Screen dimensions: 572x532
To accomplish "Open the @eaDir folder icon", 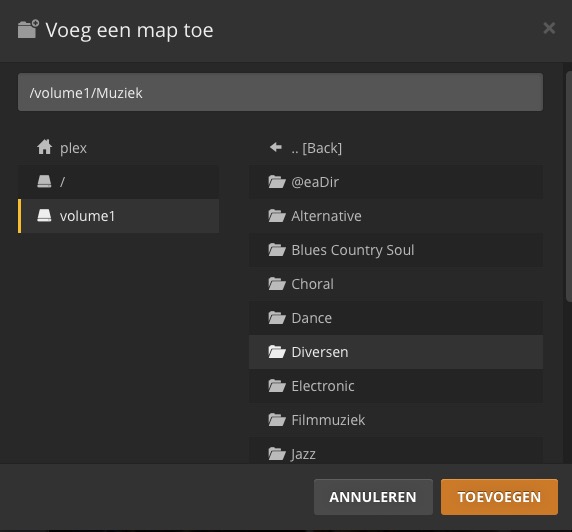I will coord(277,181).
